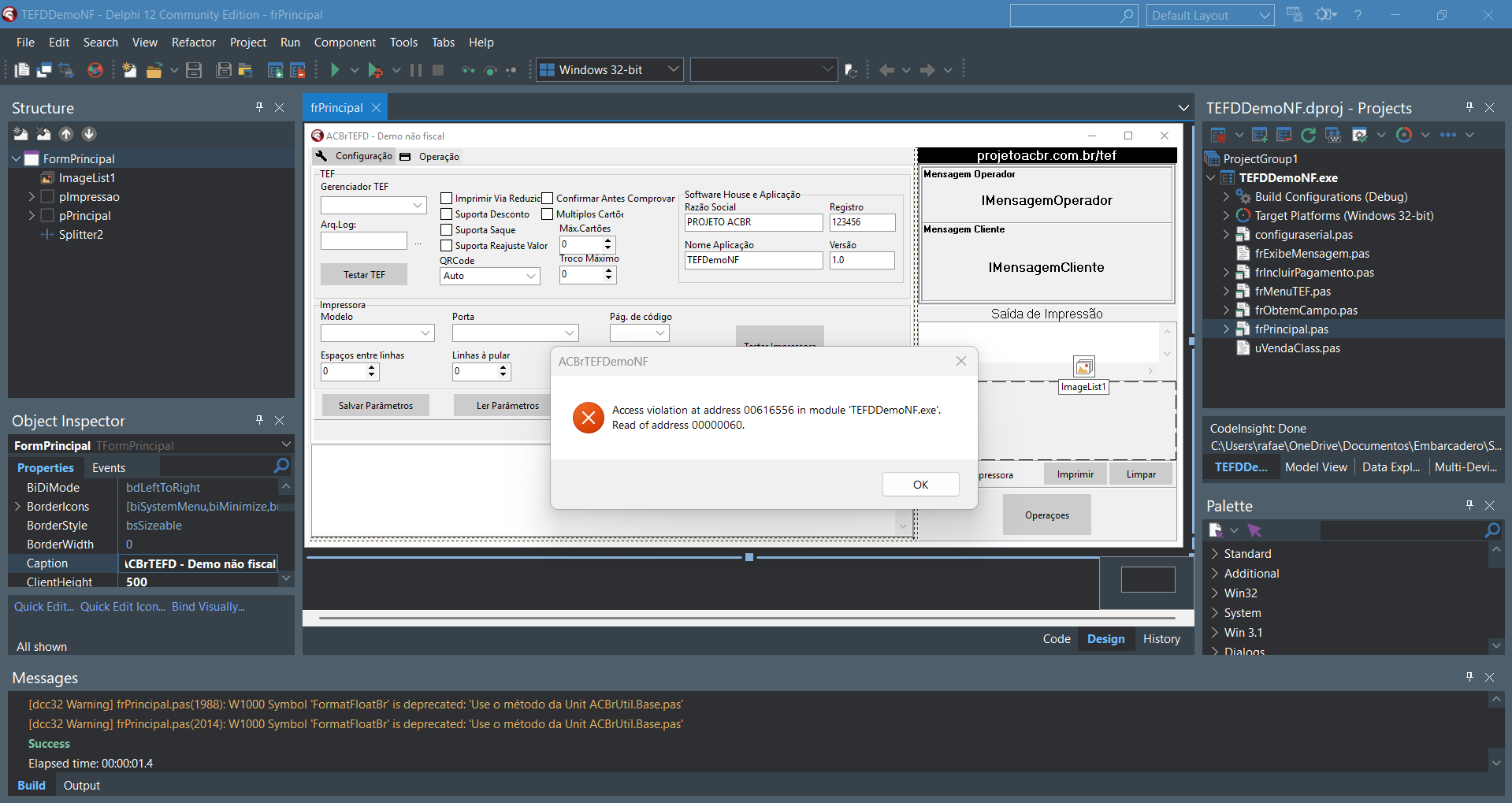Click the New Items toolbar icon
Screen dimensions: 1512x803
click(129, 70)
